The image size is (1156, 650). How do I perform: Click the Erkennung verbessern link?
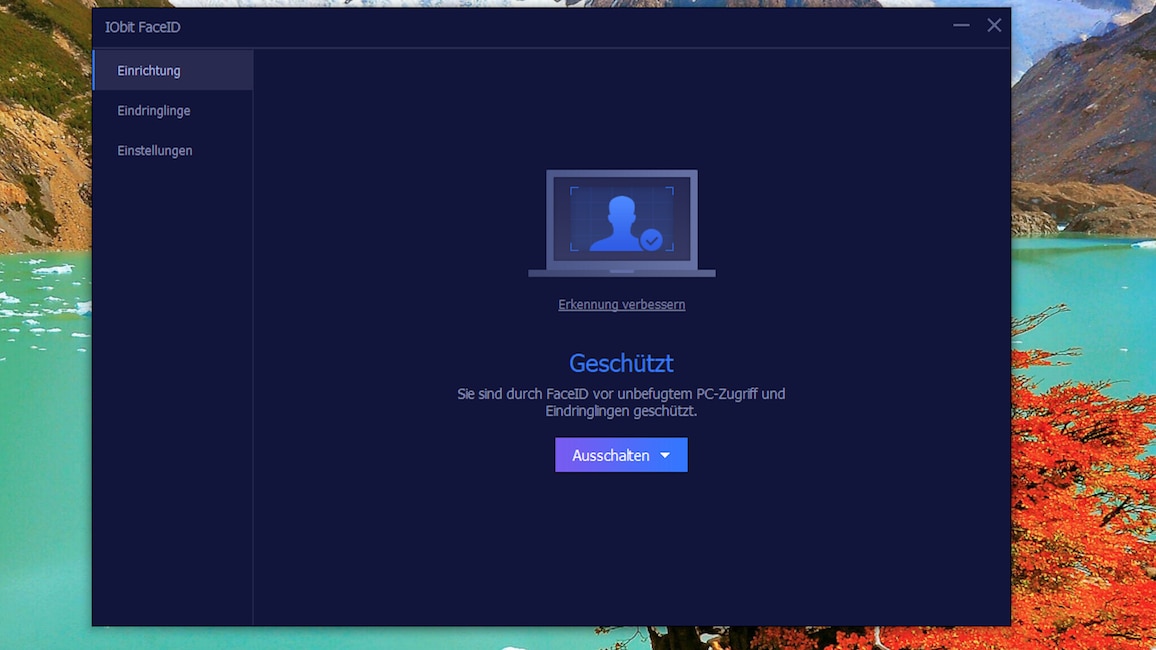[621, 304]
